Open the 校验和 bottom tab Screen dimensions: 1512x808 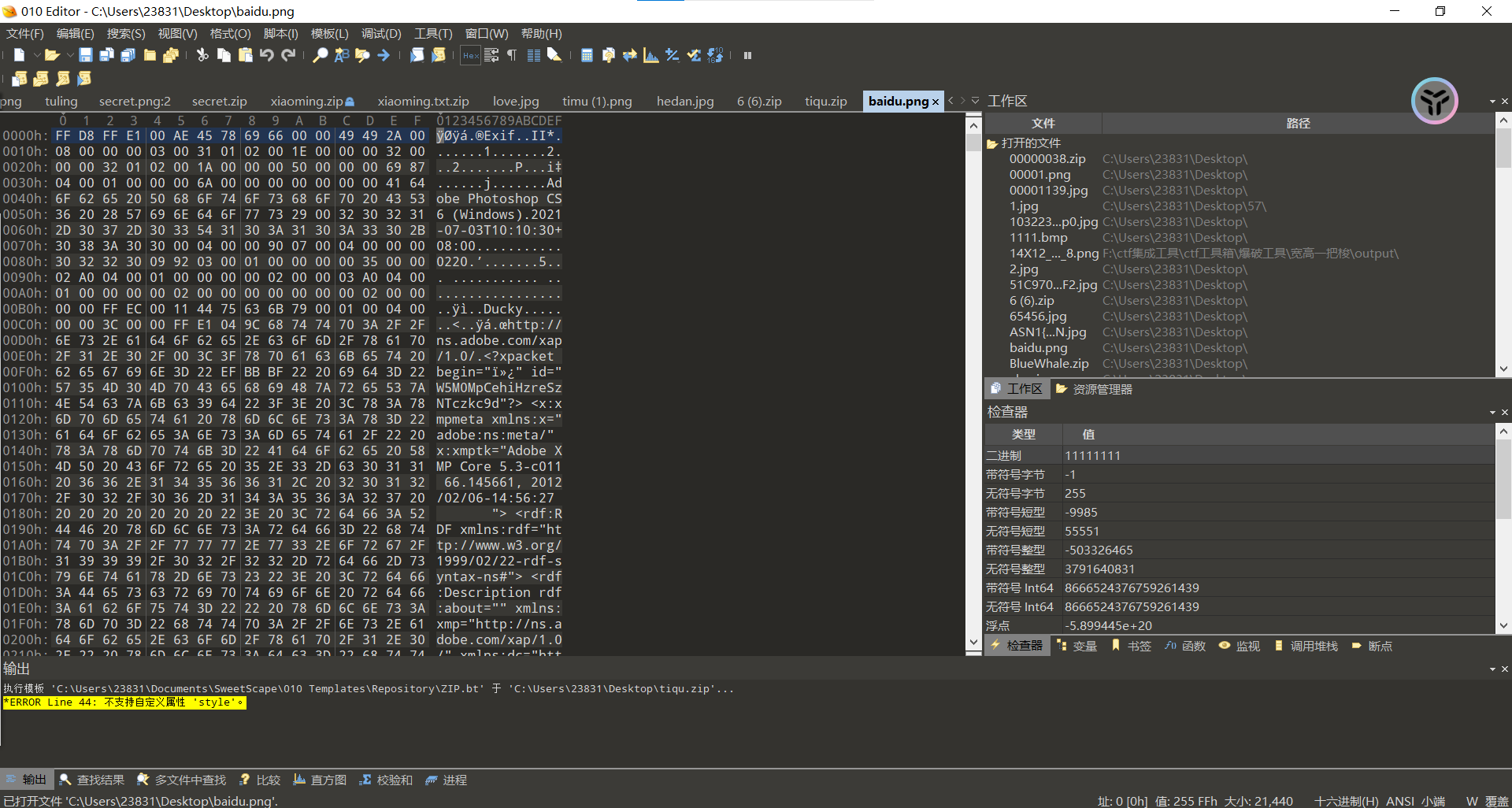[x=386, y=780]
